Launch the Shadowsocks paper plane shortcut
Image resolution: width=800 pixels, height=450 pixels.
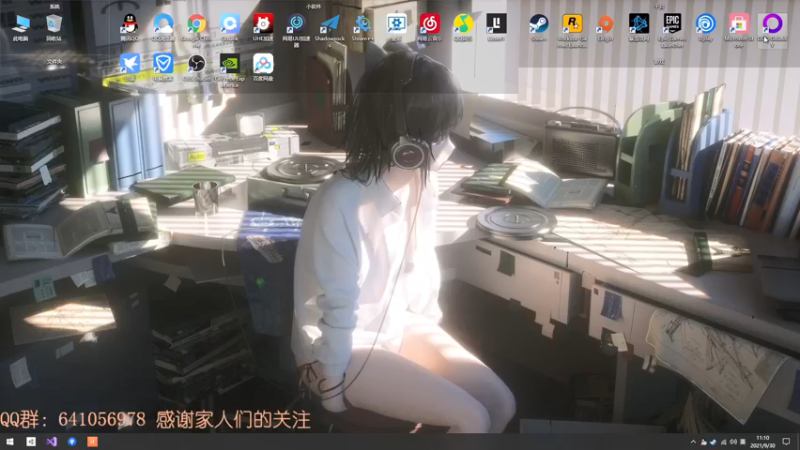click(330, 29)
